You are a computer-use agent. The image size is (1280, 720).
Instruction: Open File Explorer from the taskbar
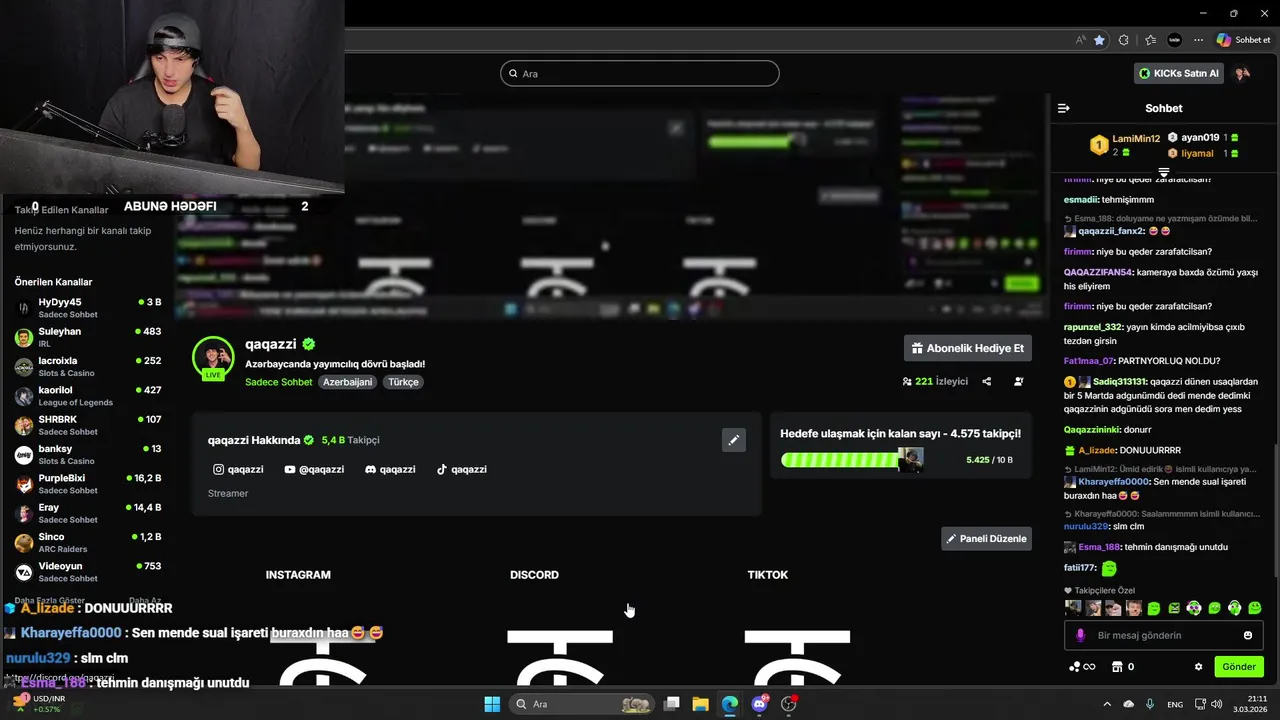click(700, 704)
